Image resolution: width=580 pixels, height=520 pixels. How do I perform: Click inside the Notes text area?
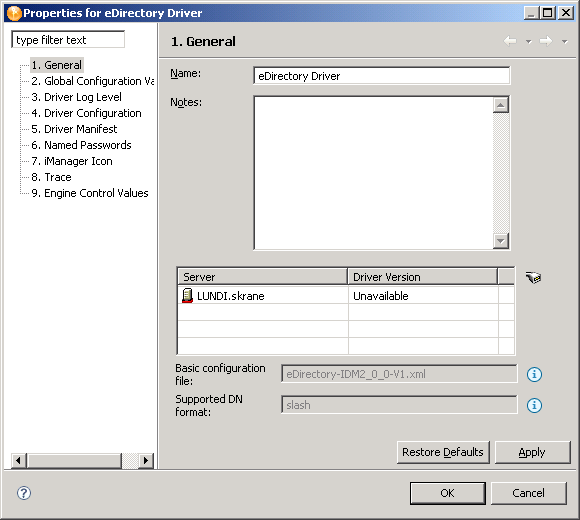pos(374,173)
